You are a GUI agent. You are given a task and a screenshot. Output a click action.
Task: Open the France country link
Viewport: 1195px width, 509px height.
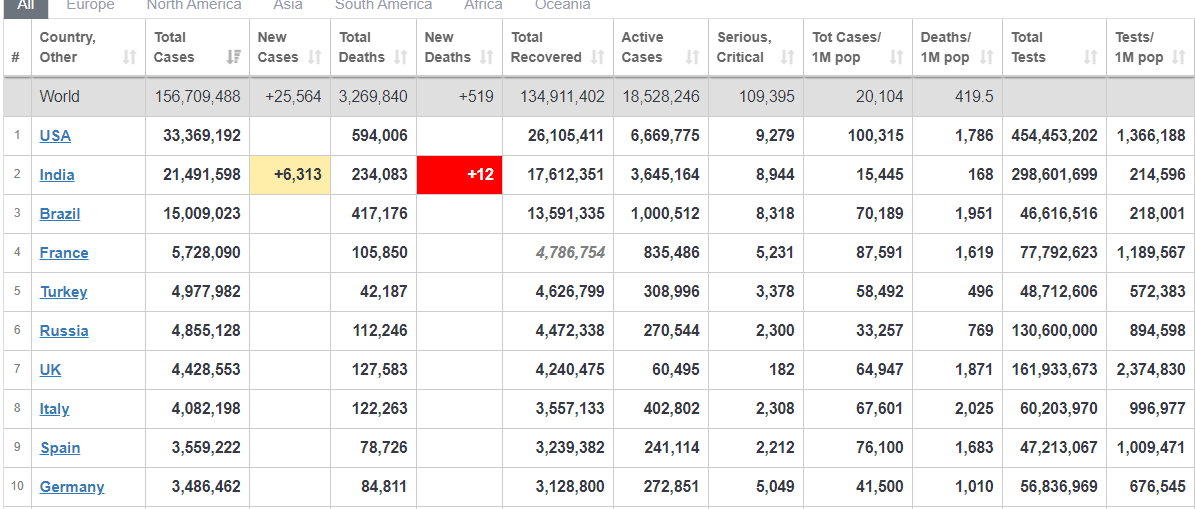[64, 252]
